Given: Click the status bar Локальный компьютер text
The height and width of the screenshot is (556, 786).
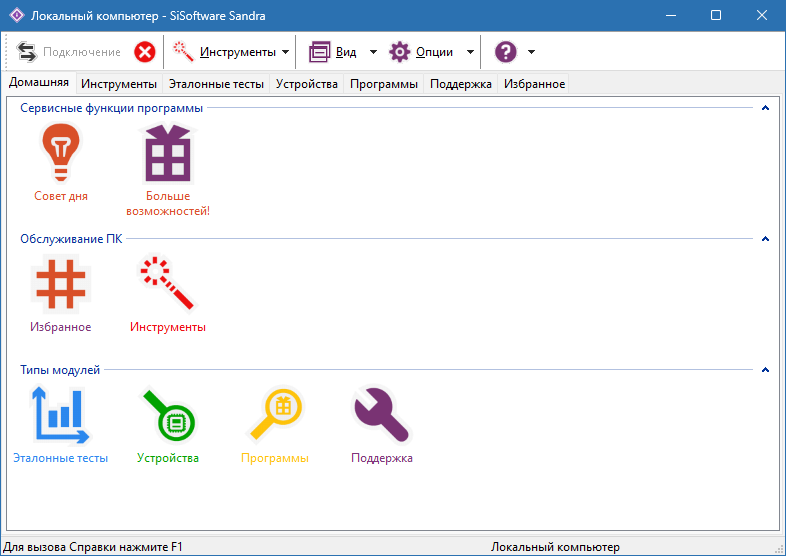Looking at the screenshot, I should pyautogui.click(x=555, y=547).
